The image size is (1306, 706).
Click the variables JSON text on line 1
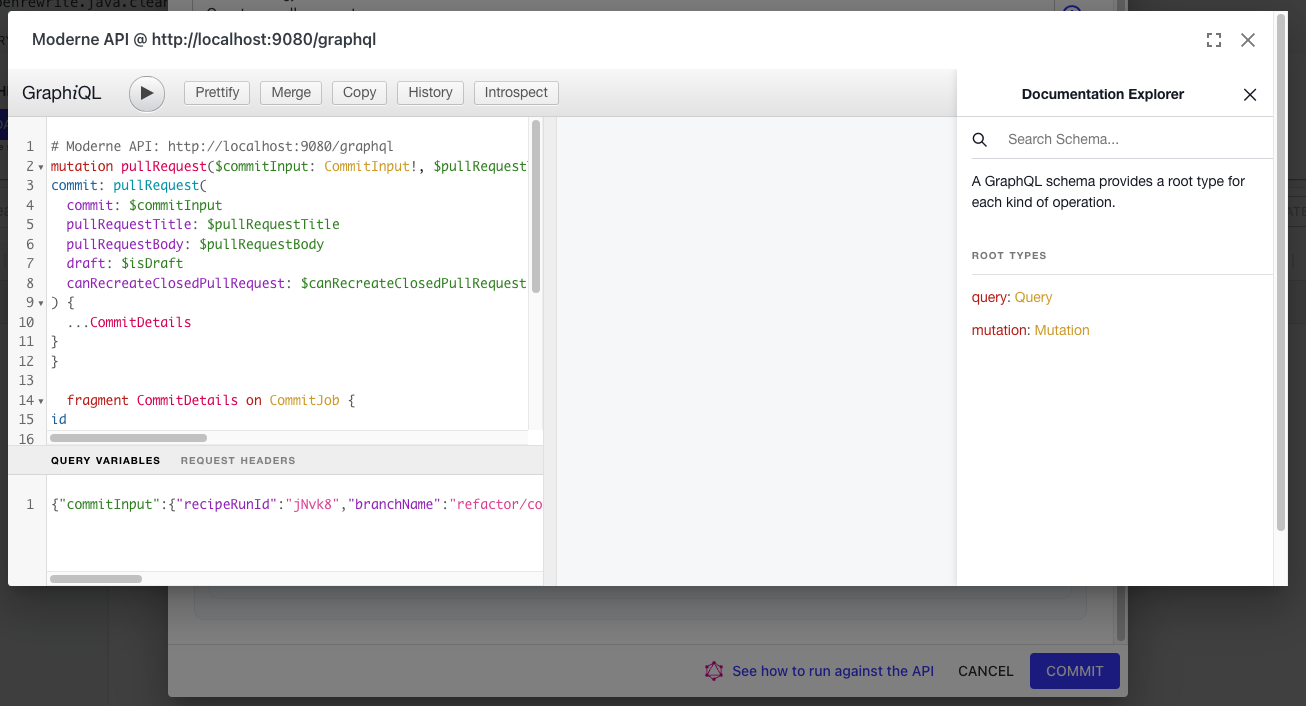(297, 505)
